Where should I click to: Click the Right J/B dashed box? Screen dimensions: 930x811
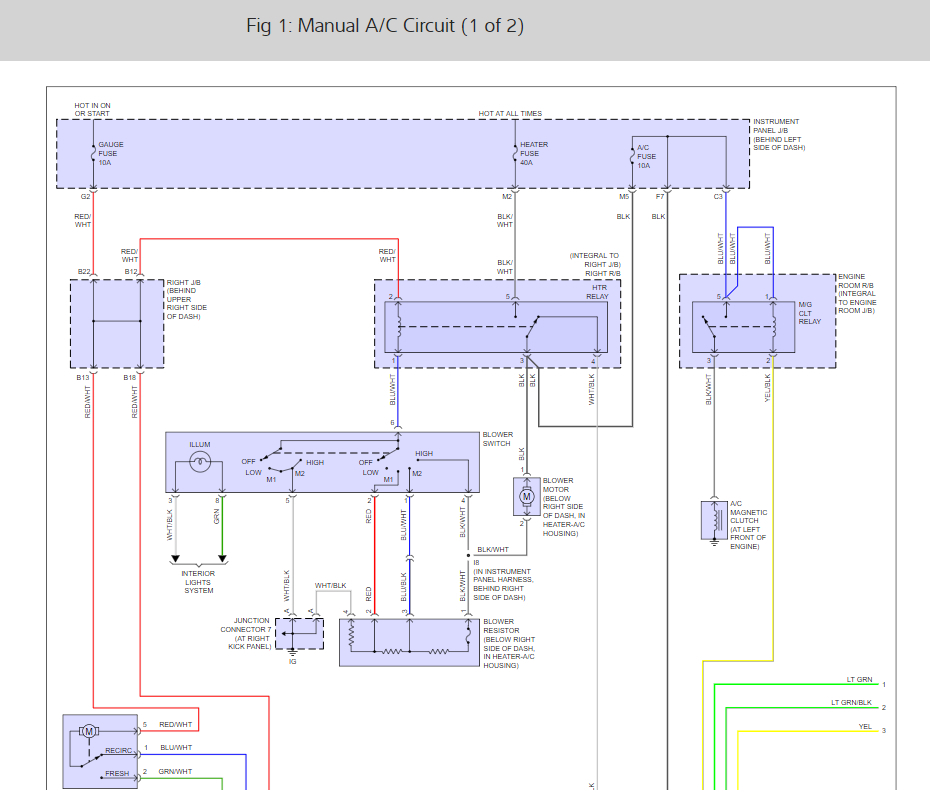(x=117, y=323)
